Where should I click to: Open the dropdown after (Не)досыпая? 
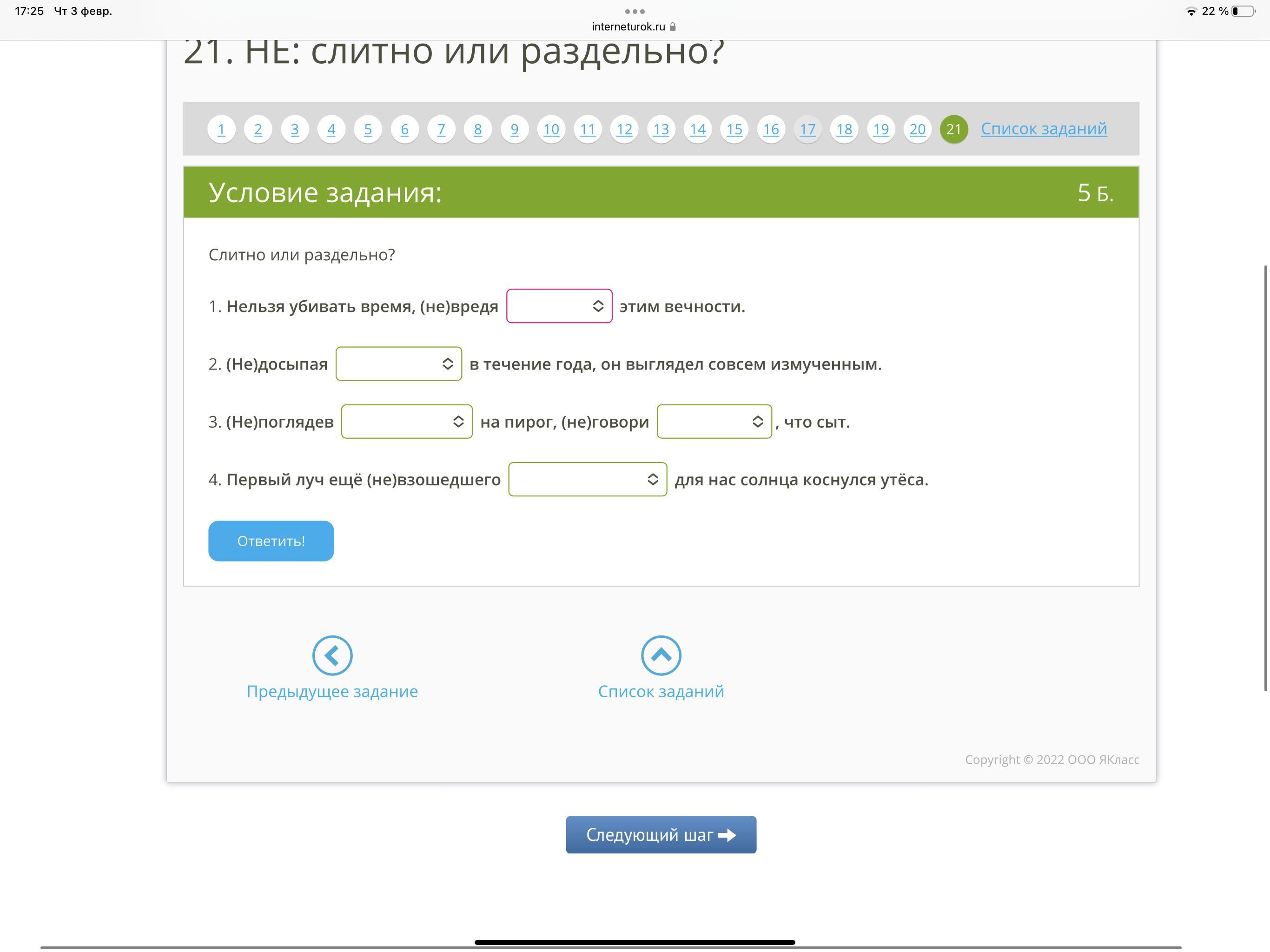(398, 364)
